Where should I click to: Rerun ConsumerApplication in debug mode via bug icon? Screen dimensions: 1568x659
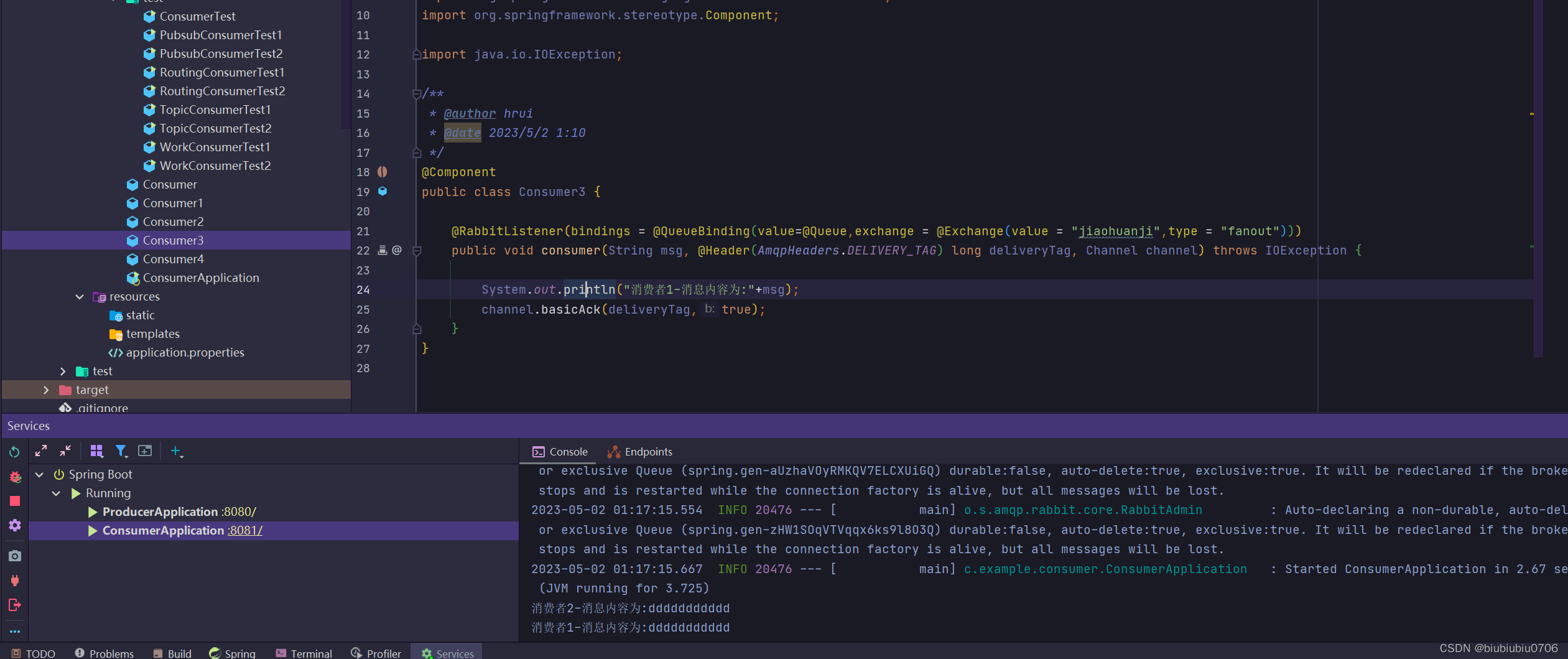tap(14, 477)
